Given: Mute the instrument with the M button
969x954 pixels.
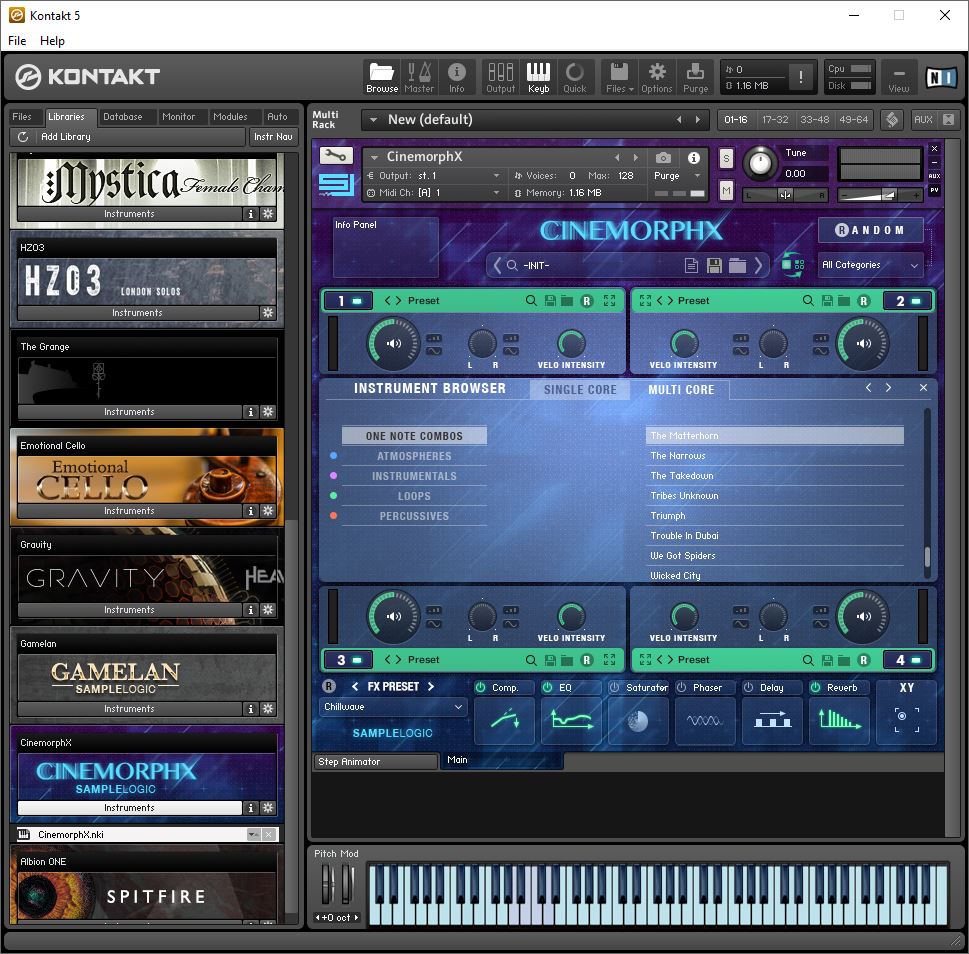Looking at the screenshot, I should (x=726, y=191).
